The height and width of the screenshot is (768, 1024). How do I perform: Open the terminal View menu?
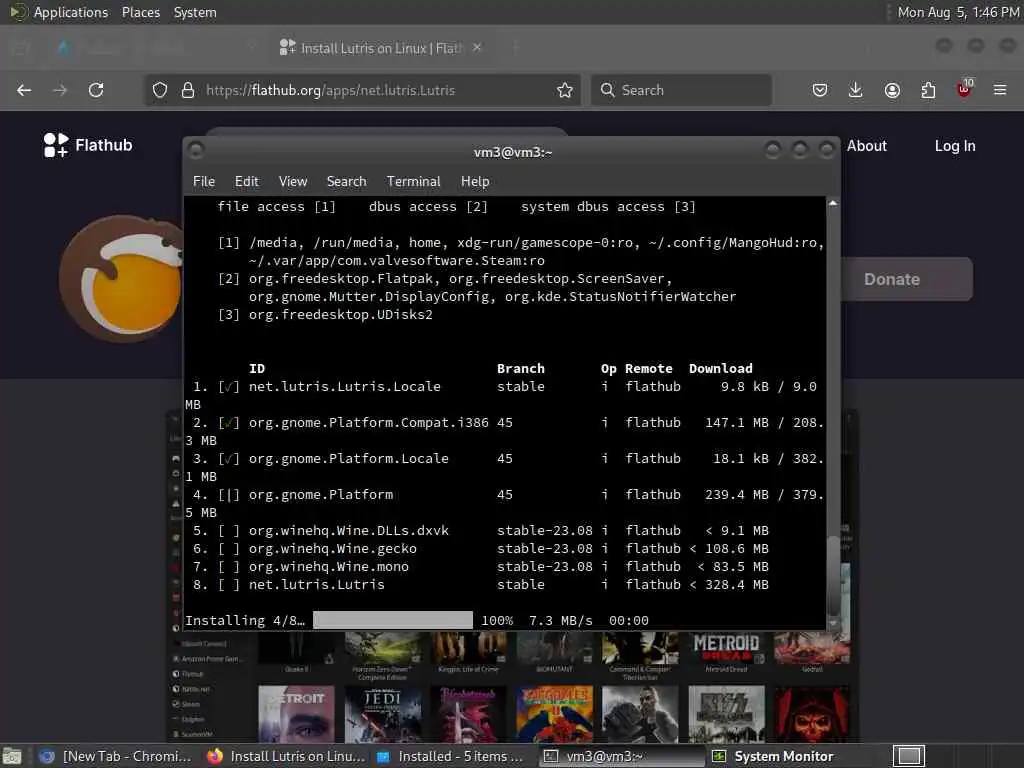[293, 182]
